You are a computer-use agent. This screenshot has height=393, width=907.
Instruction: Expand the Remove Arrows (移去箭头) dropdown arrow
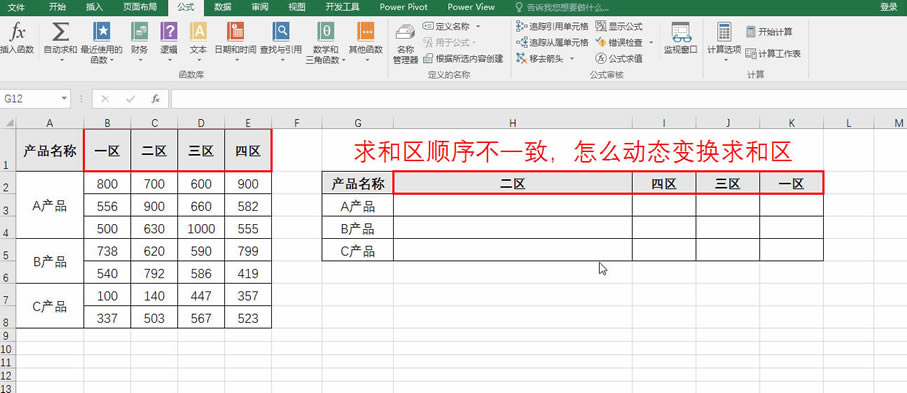click(572, 58)
